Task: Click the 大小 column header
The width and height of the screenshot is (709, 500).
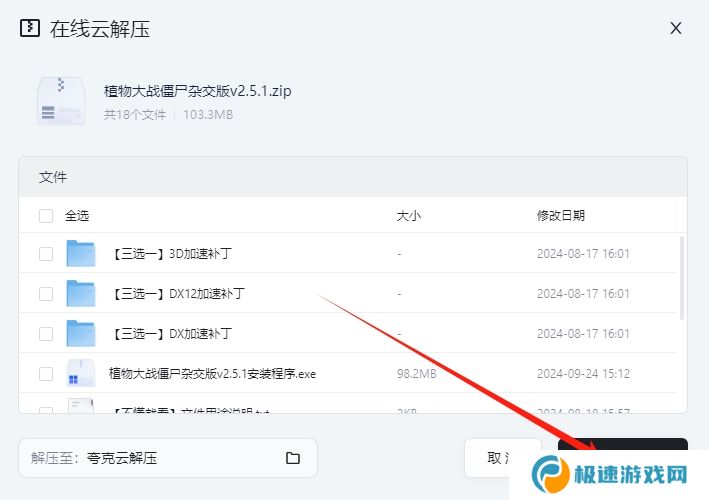Action: (x=408, y=216)
